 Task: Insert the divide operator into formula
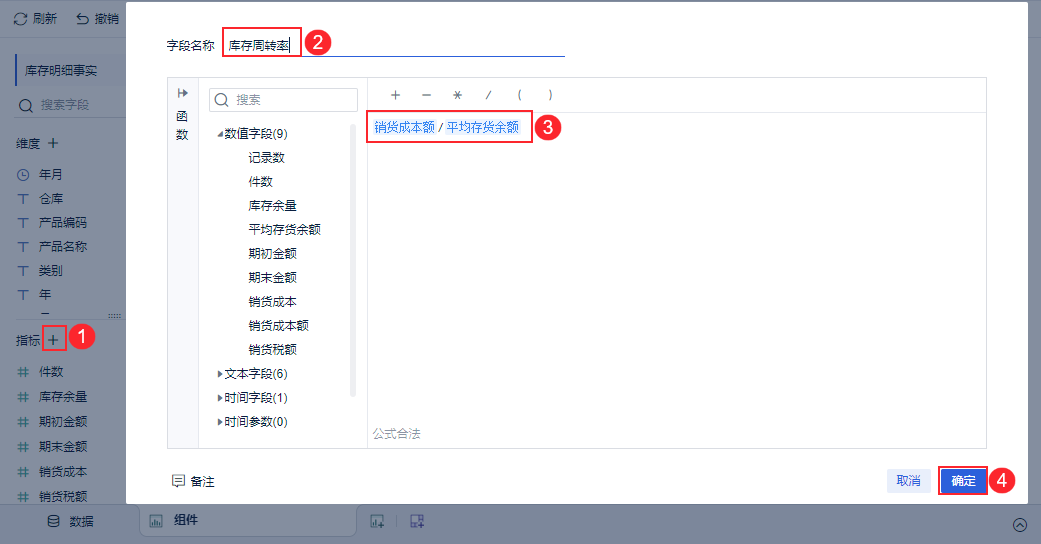click(x=488, y=95)
